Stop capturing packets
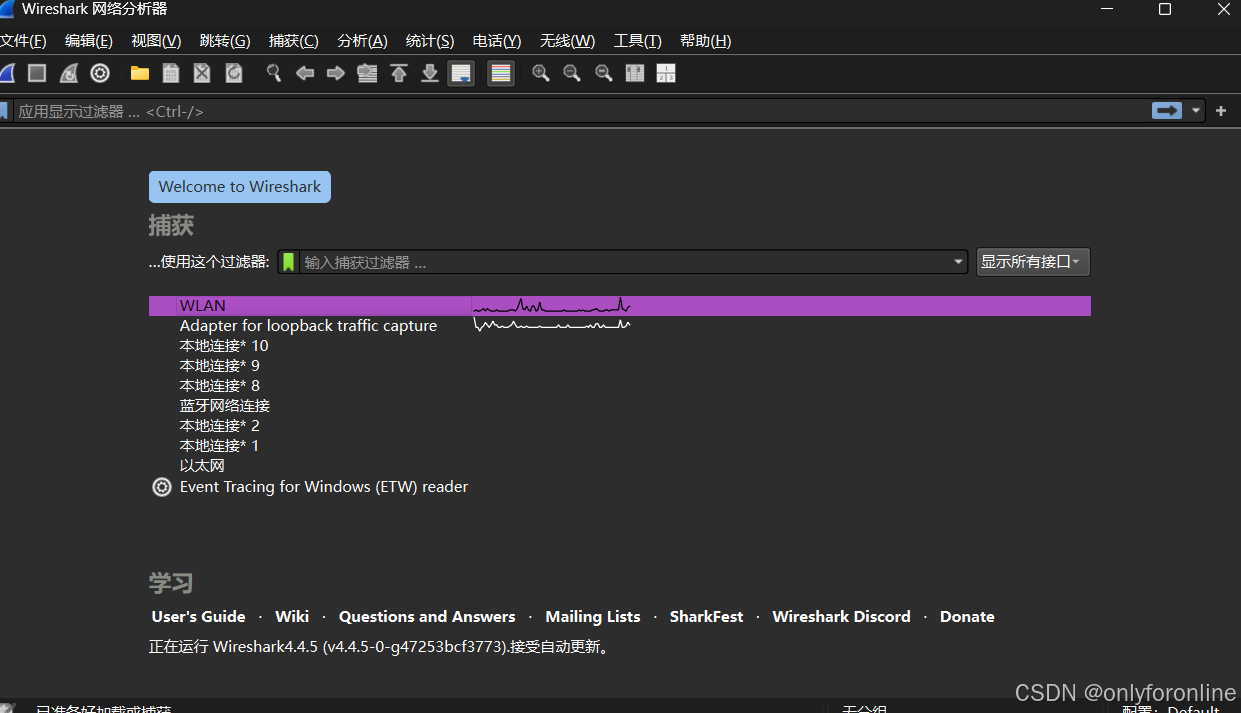This screenshot has height=713, width=1241. (37, 73)
